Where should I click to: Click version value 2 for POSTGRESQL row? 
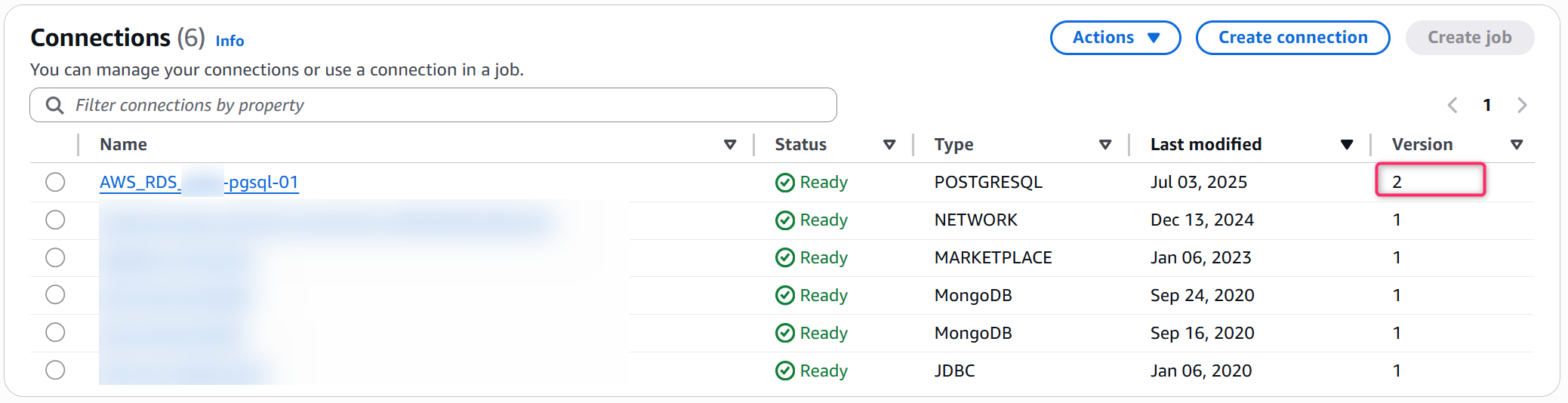tap(1397, 182)
